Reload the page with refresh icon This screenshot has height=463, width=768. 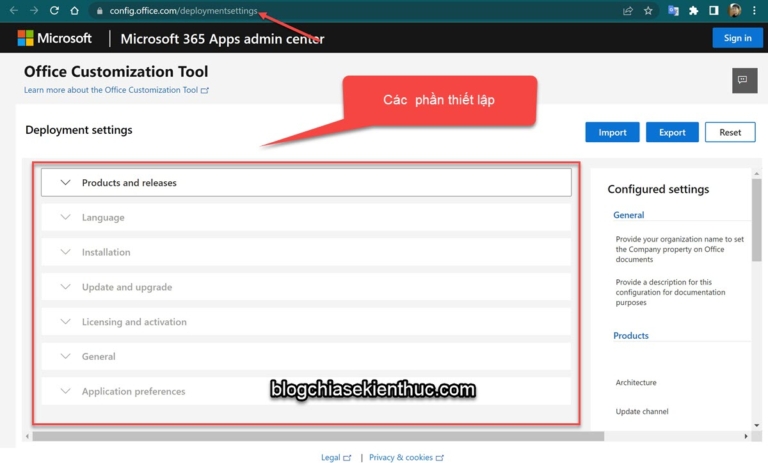click(54, 10)
